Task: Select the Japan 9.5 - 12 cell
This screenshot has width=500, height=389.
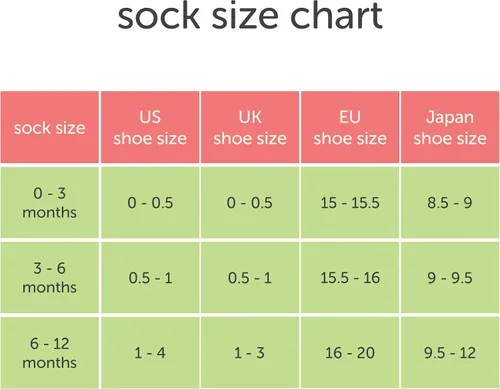Action: tap(450, 353)
